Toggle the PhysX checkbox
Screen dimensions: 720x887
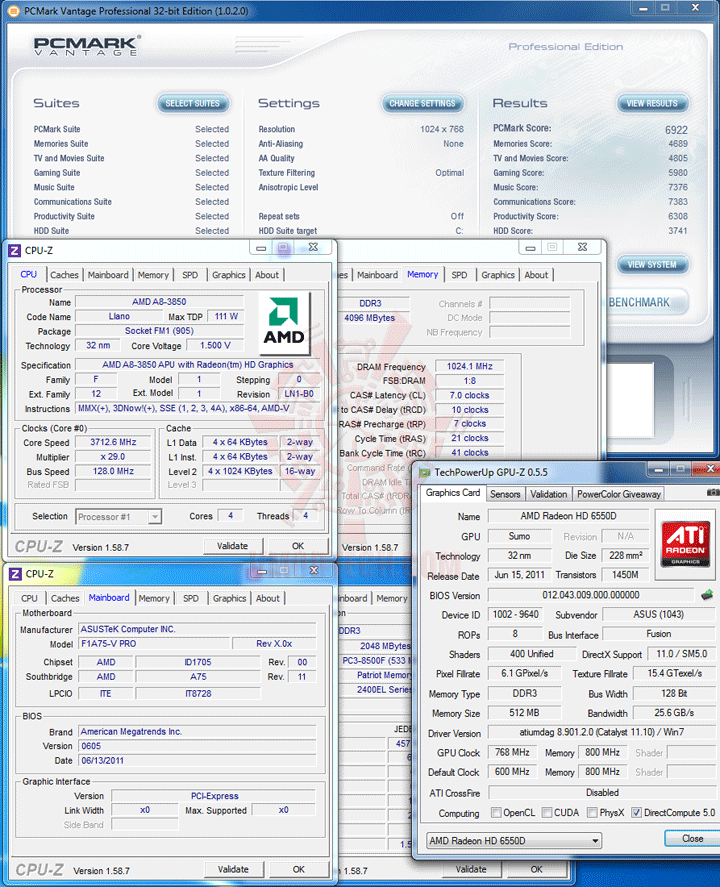pyautogui.click(x=592, y=812)
